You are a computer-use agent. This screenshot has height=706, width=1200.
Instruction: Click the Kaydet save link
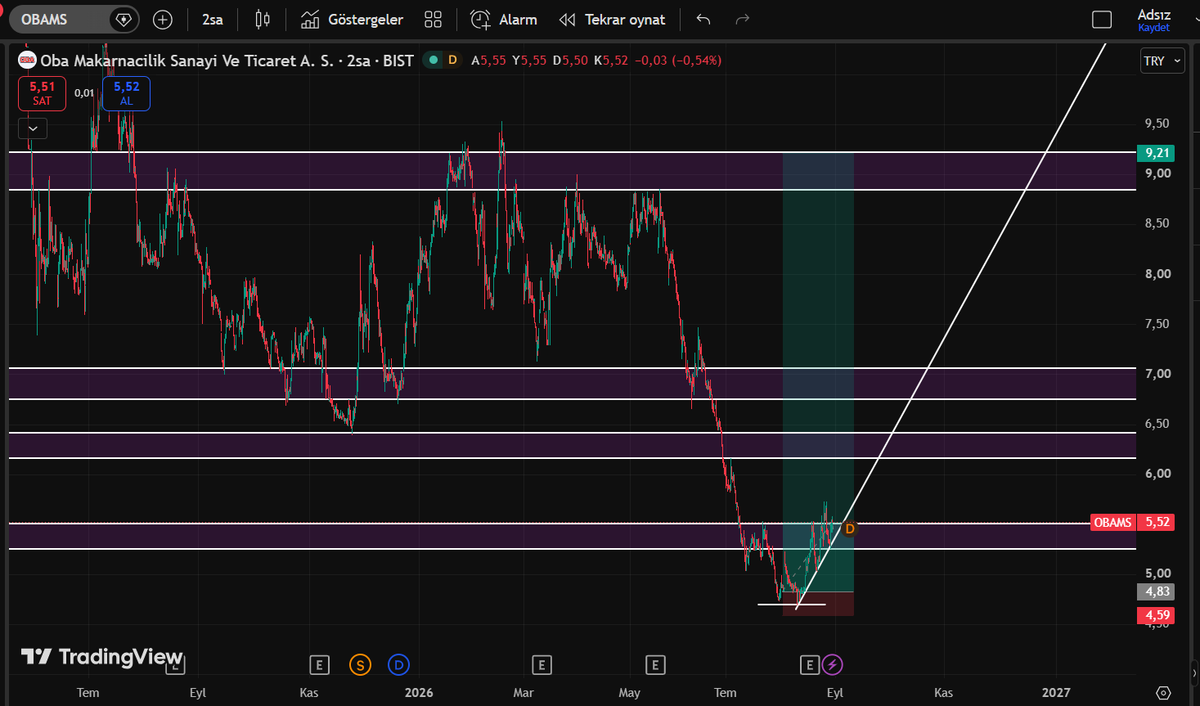1154,27
